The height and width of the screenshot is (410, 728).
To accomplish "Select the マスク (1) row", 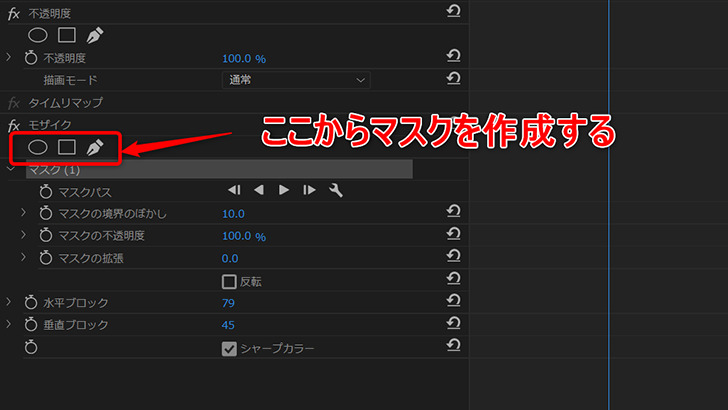I will 219,169.
